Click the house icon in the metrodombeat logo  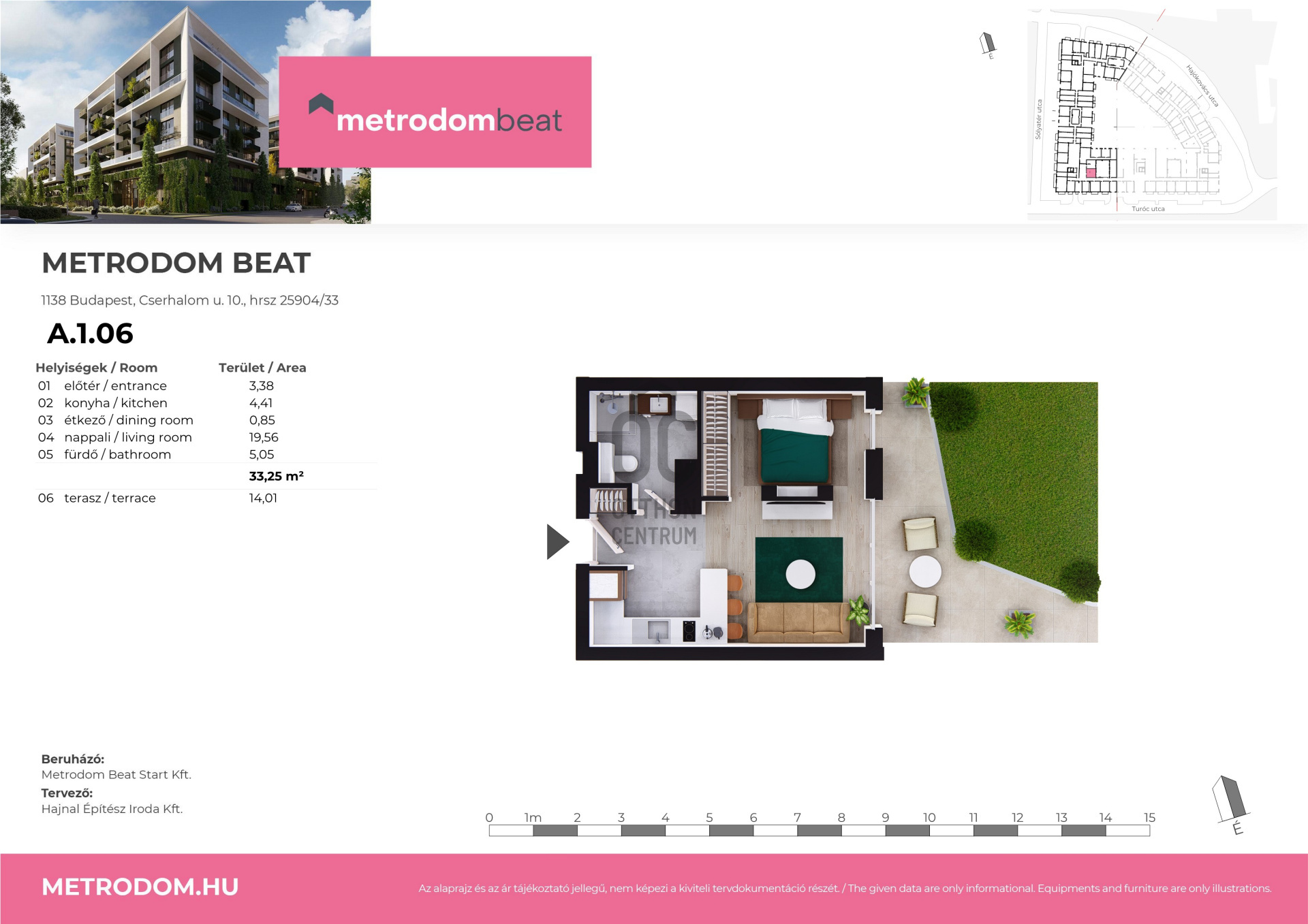click(x=321, y=103)
